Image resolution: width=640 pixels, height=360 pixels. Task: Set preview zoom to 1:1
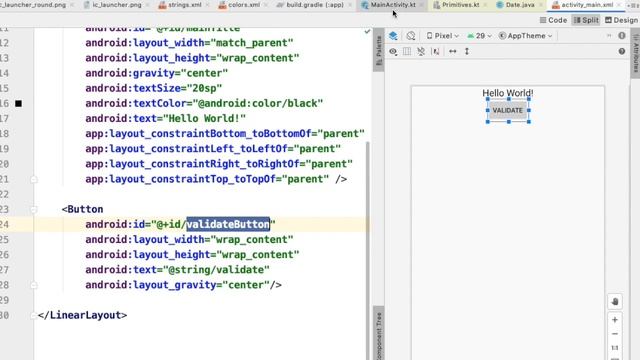point(615,348)
